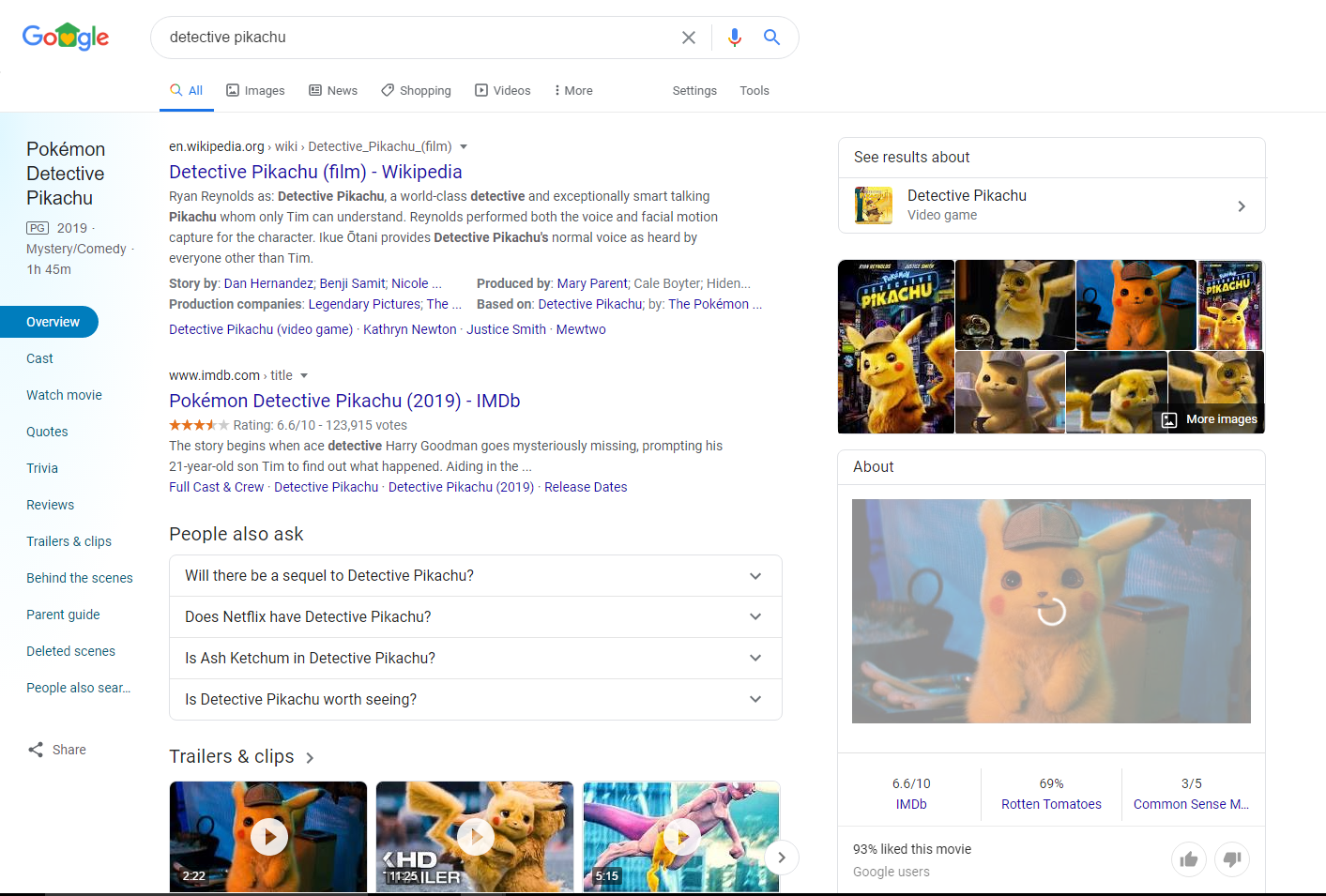Open the Detective Pikachu (video game) link
Screen dimensions: 1326x896
coord(261,329)
